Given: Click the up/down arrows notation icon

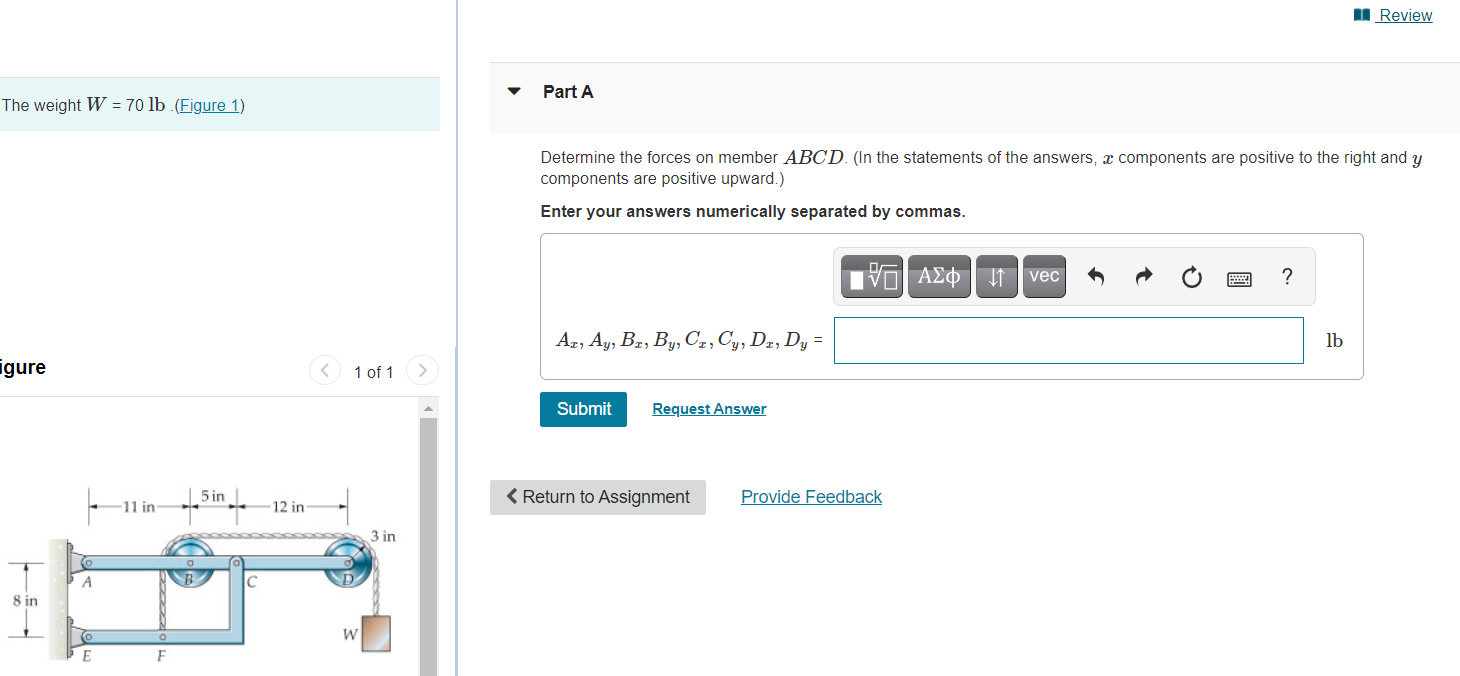Looking at the screenshot, I should click(x=996, y=276).
